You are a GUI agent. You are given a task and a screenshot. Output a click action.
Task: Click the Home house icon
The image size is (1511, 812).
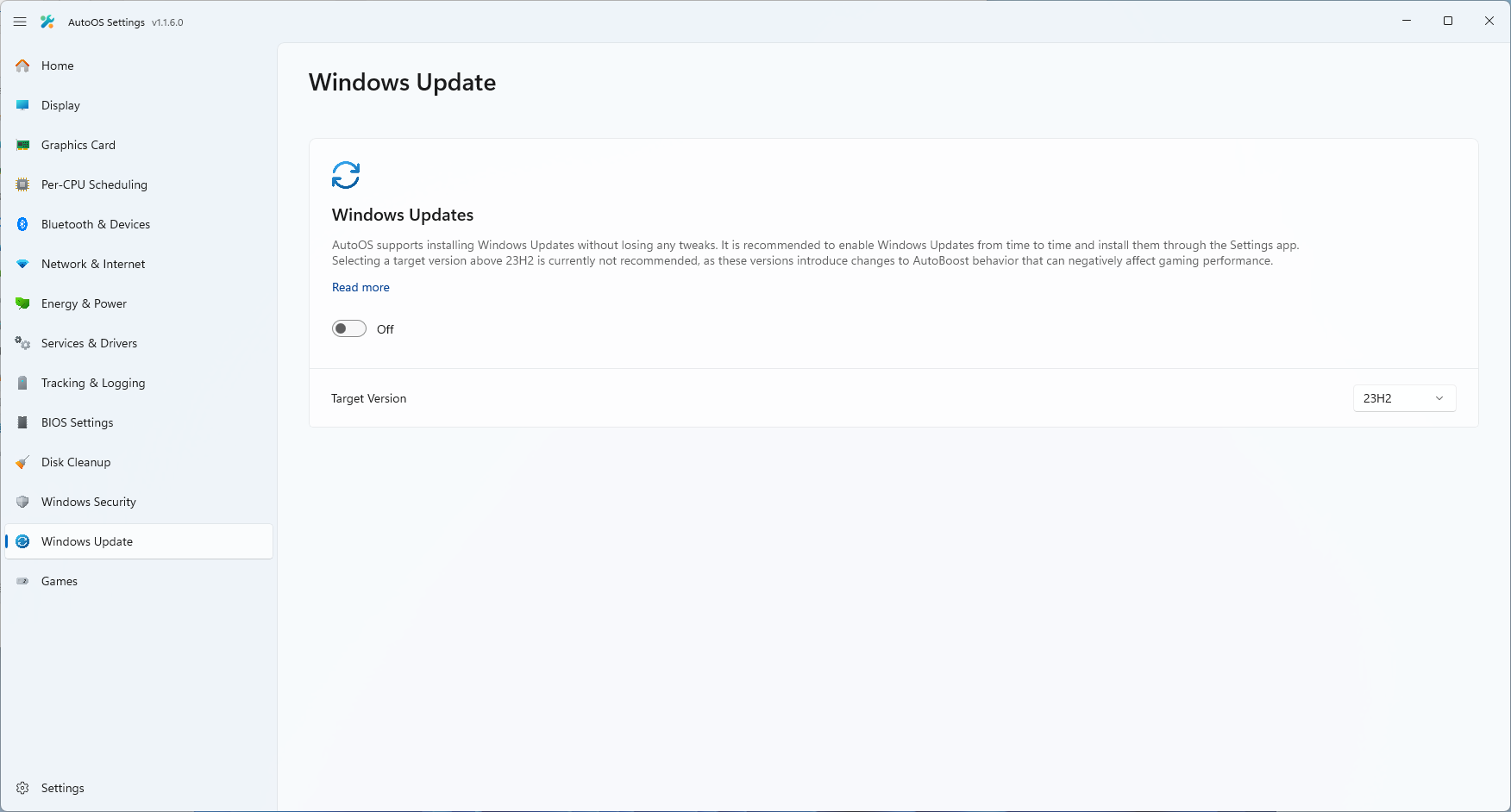click(22, 66)
